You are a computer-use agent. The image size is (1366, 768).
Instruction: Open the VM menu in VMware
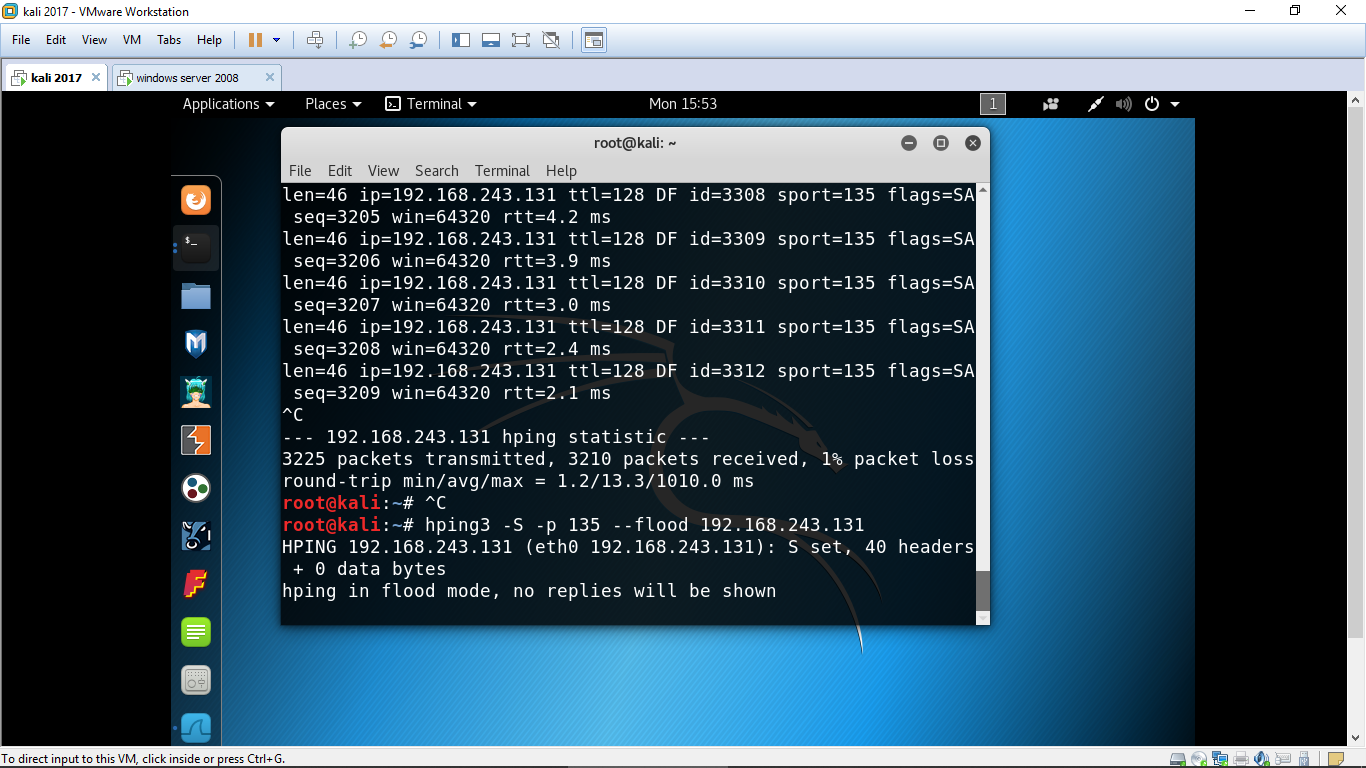(x=131, y=40)
